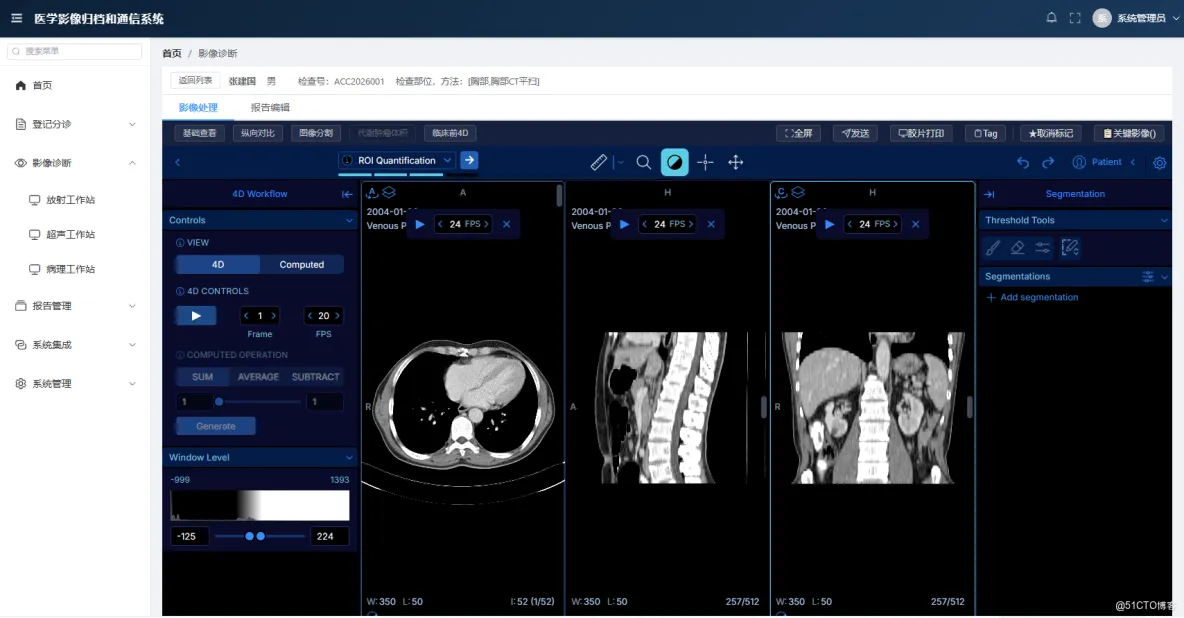
Task: Select the magnifier zoom tool
Action: 643,162
